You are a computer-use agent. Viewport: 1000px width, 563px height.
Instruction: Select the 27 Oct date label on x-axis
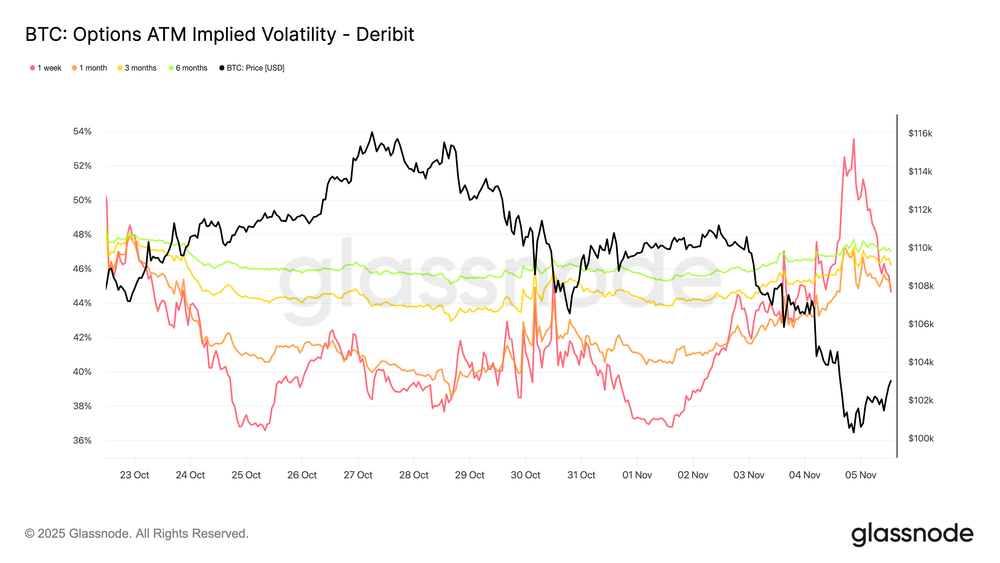point(358,475)
